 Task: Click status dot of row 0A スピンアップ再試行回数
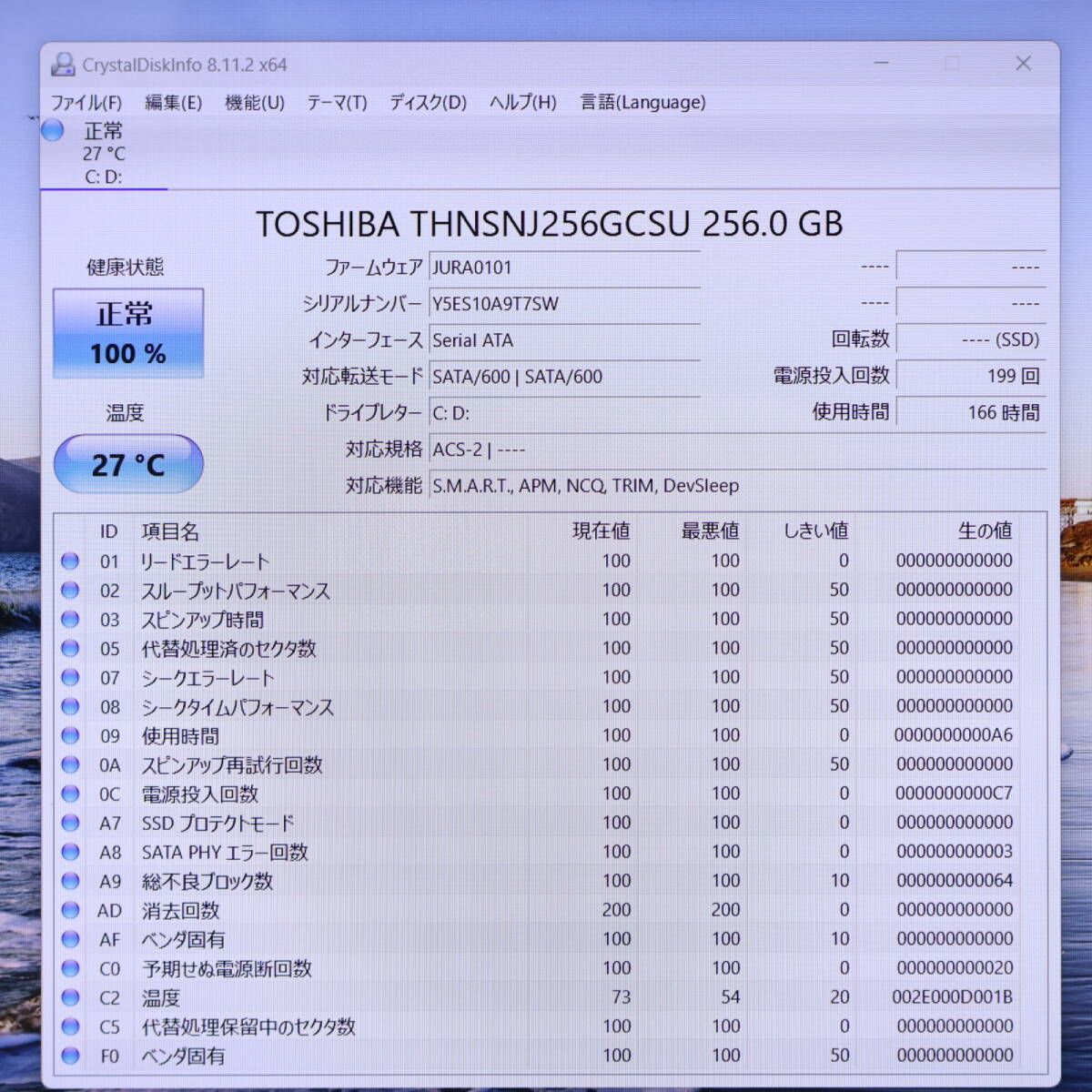coord(70,765)
